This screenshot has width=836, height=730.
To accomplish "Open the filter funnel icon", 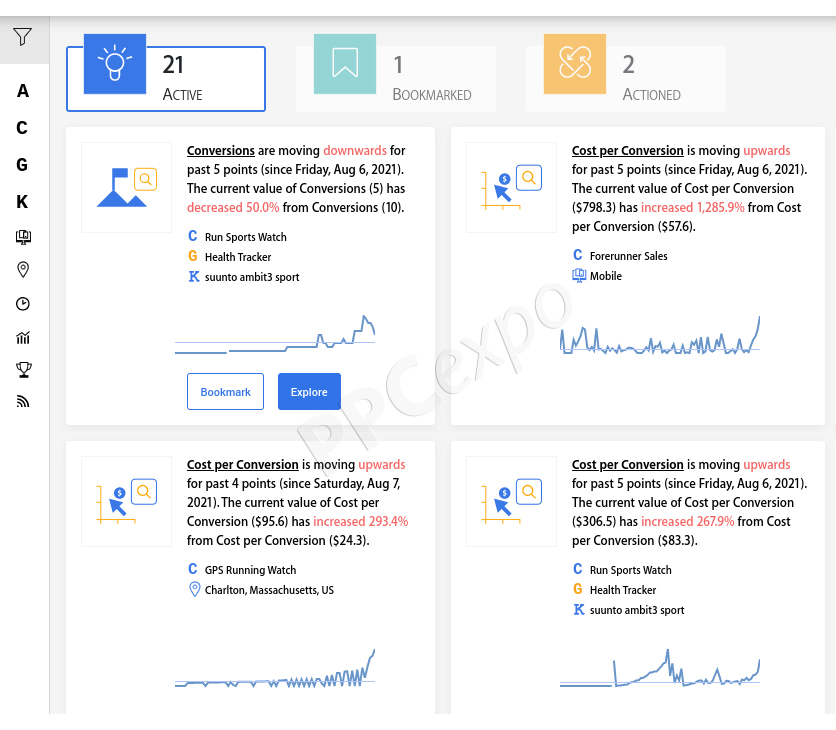I will (x=22, y=37).
